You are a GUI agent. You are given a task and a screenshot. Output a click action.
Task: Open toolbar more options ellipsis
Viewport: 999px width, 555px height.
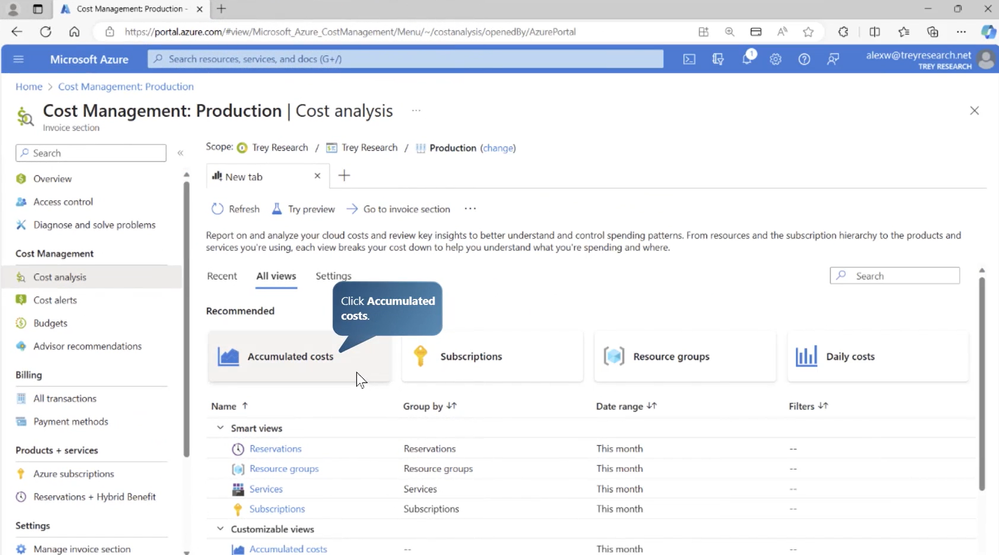[x=470, y=209]
